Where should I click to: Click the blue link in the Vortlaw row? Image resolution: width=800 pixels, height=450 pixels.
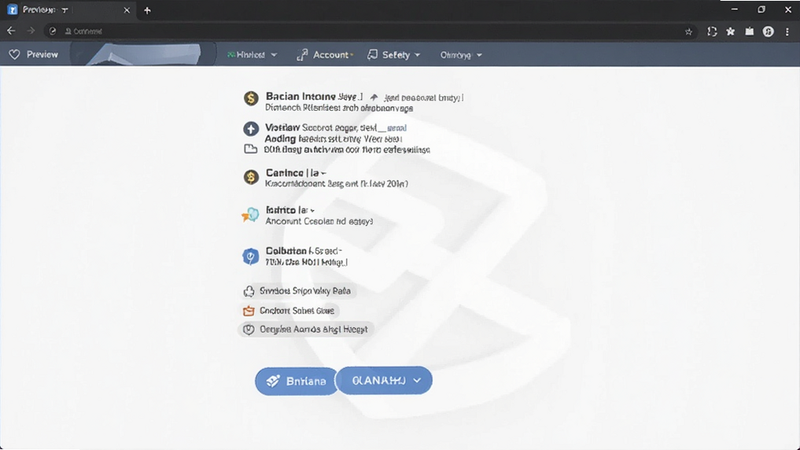pos(396,128)
